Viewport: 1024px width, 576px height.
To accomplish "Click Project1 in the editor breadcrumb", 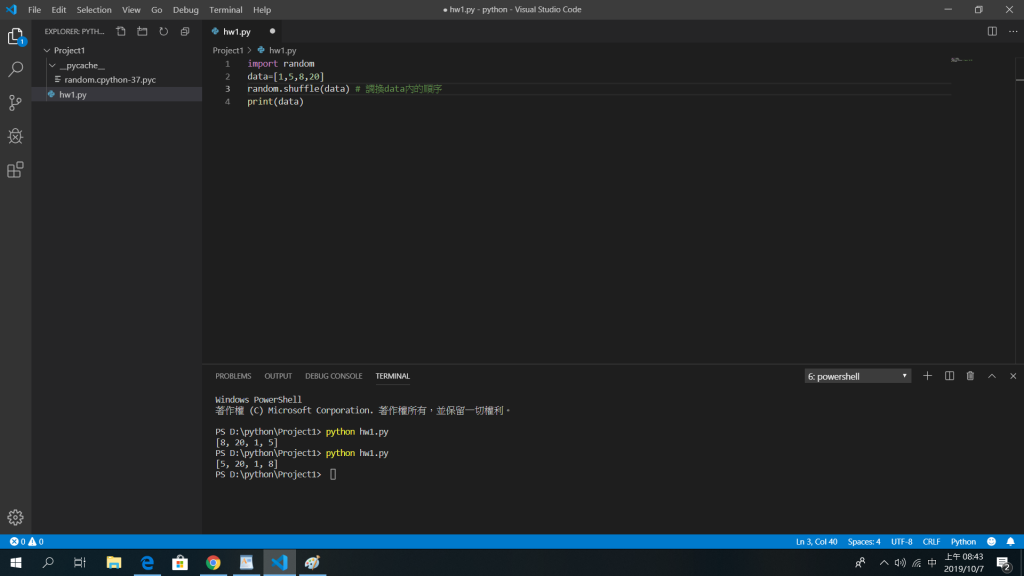I will (228, 50).
